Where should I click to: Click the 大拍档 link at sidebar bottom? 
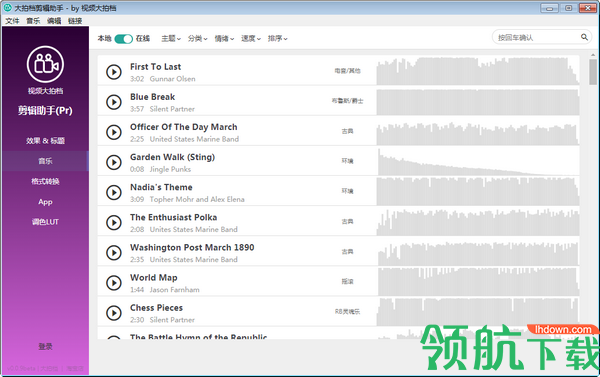[49, 368]
